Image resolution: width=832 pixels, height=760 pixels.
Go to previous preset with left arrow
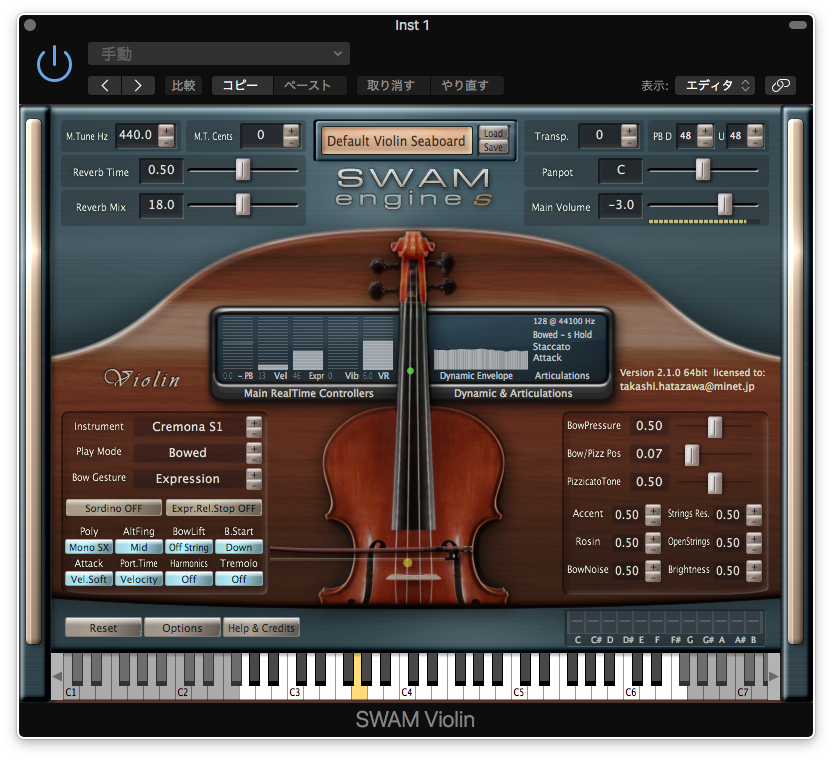105,86
